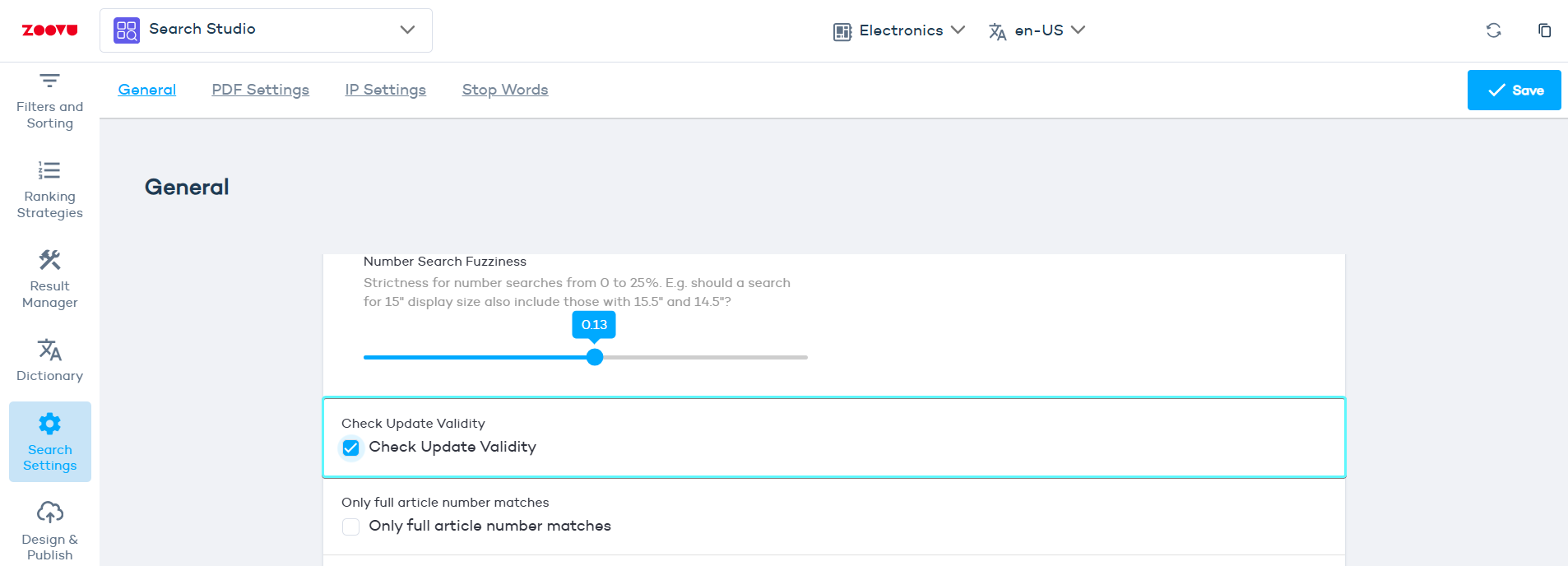Click the copy icon at the top right
Screen dimensions: 1568x566
[1544, 30]
